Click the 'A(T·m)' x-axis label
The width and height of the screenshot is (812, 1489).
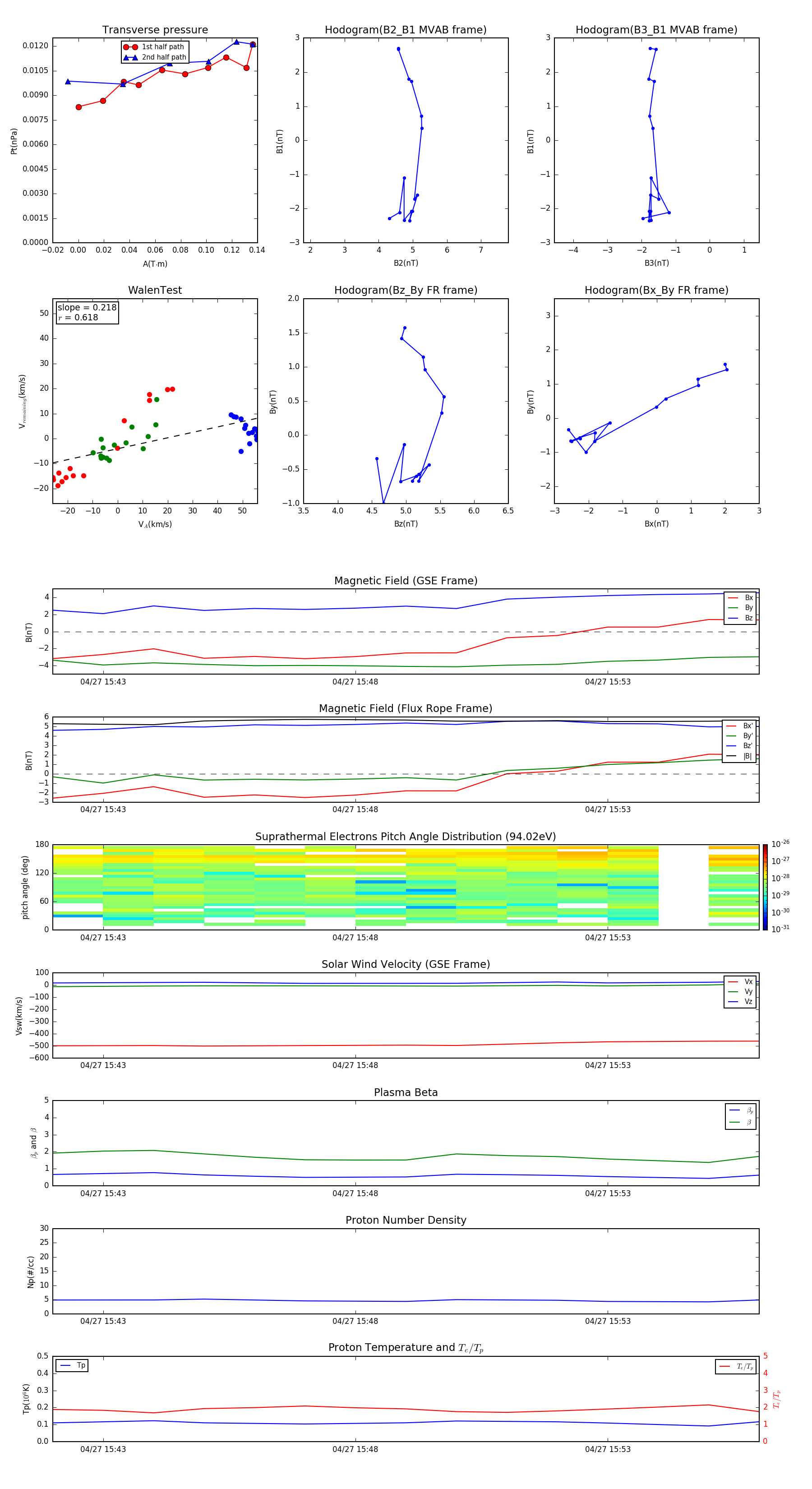[155, 264]
